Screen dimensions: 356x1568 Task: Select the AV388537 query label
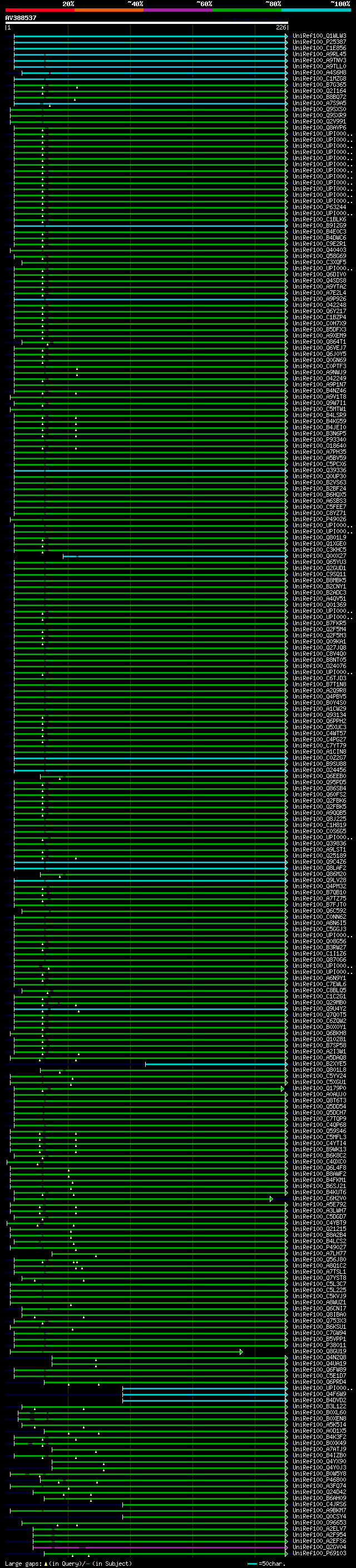pyautogui.click(x=21, y=18)
